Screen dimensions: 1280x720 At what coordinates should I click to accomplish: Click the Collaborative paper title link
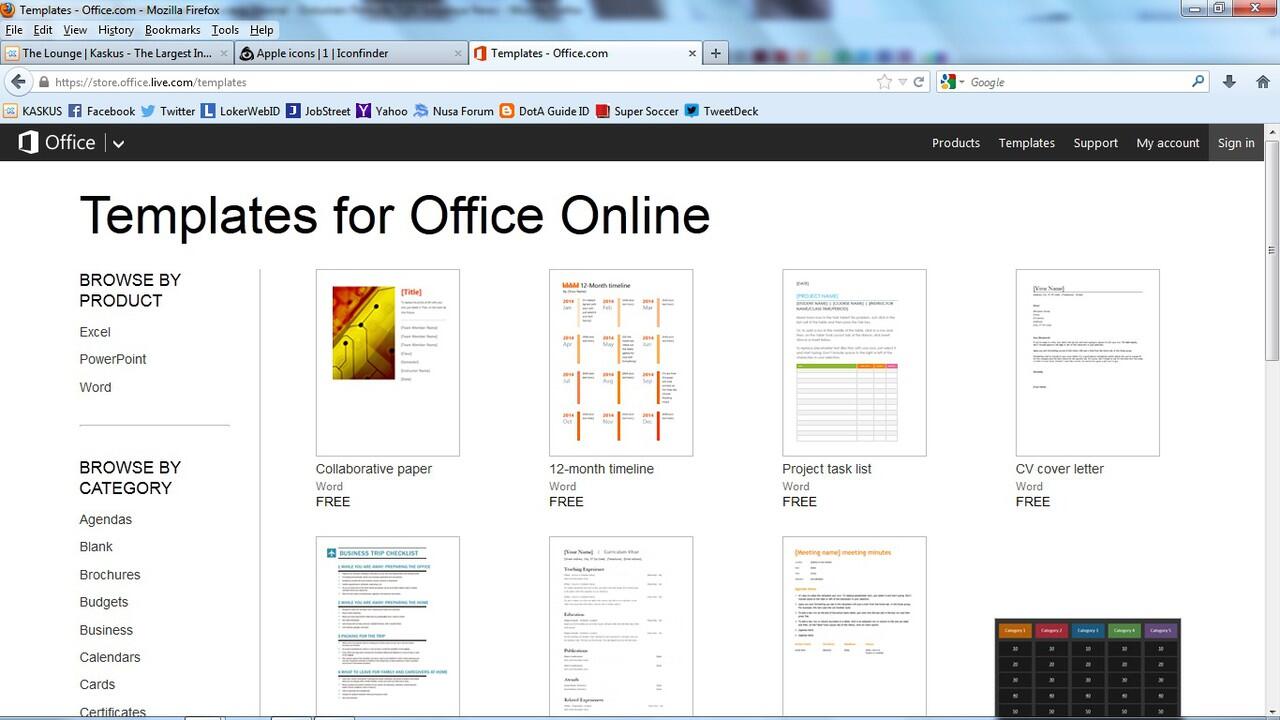(x=374, y=469)
